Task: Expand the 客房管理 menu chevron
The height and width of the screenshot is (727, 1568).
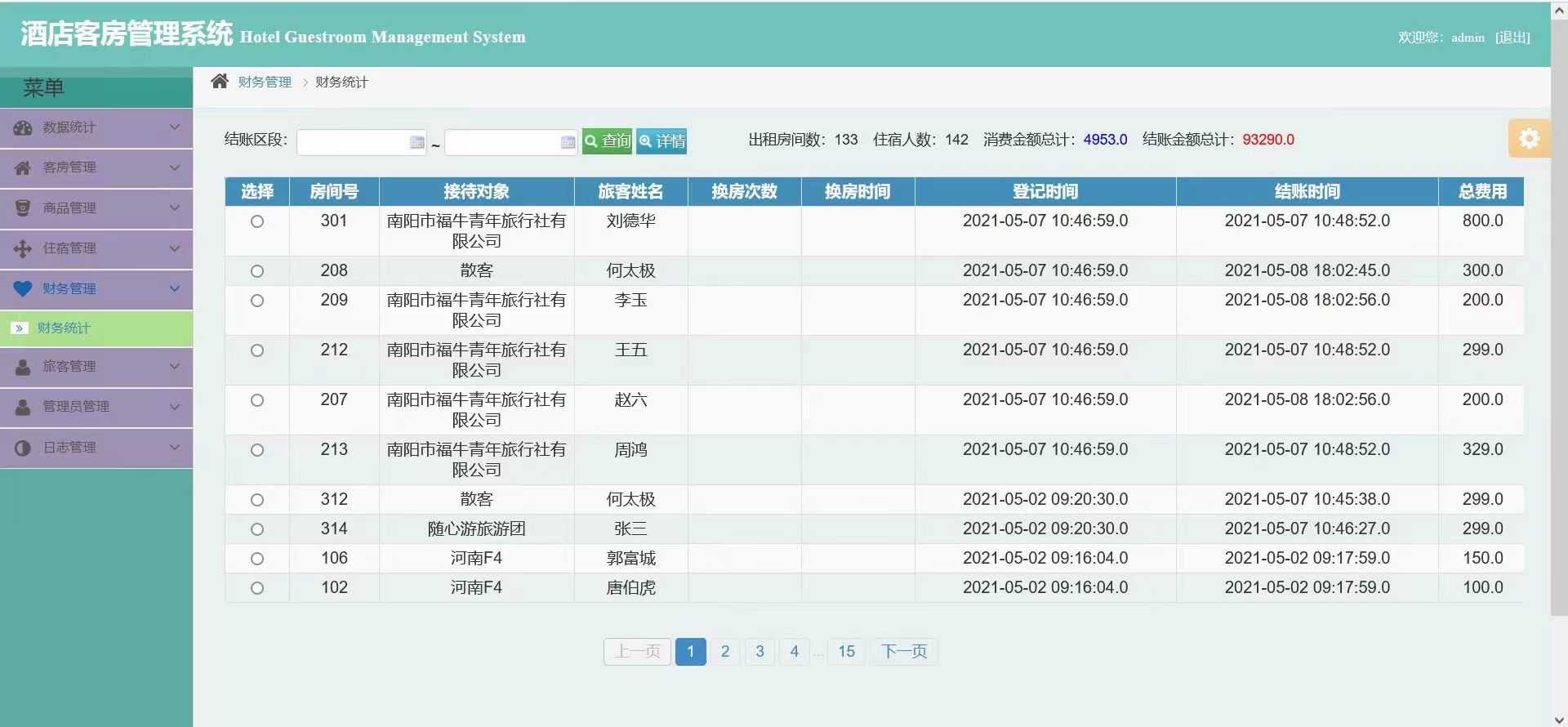Action: [175, 167]
